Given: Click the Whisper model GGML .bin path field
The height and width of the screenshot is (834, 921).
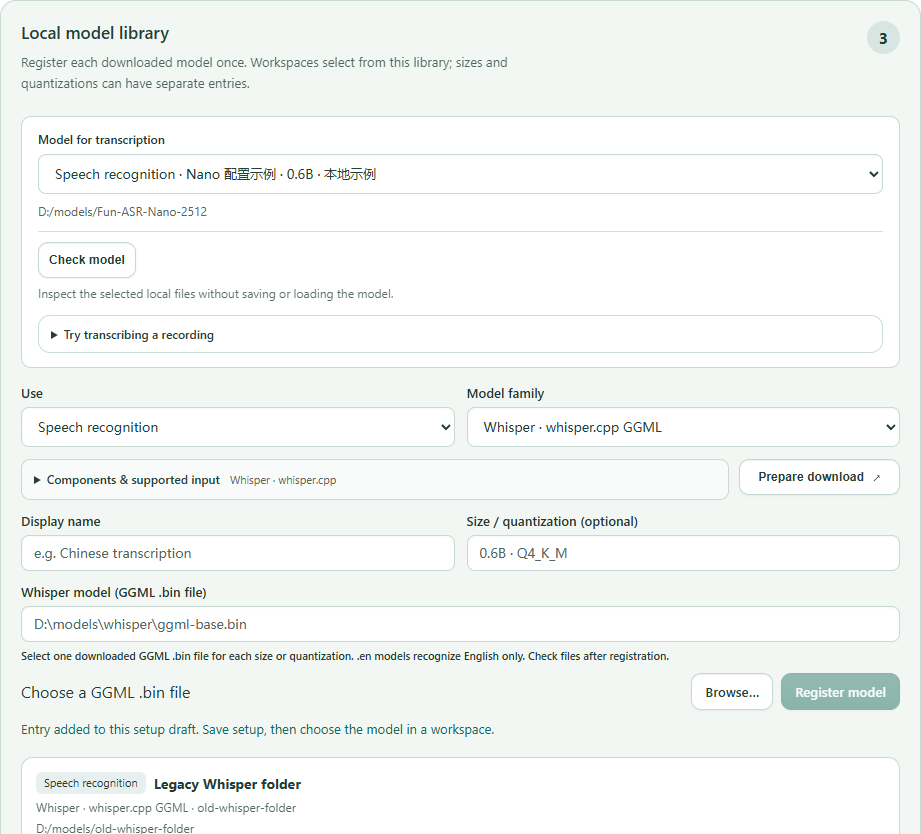Looking at the screenshot, I should [x=460, y=624].
